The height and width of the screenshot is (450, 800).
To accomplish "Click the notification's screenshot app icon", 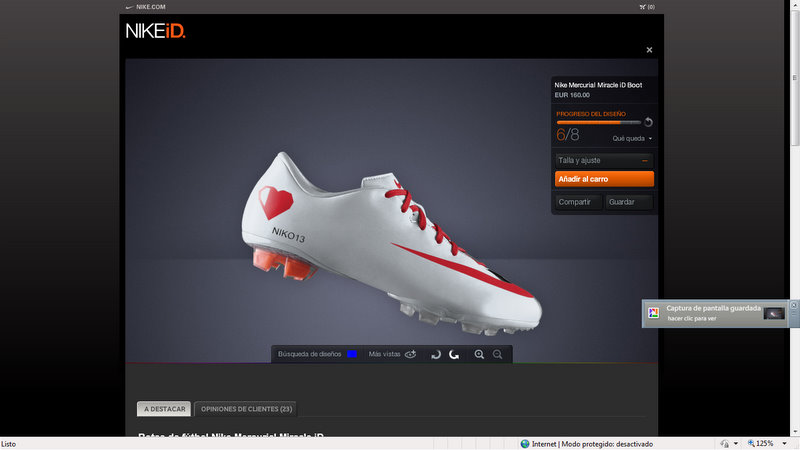I will pyautogui.click(x=654, y=313).
